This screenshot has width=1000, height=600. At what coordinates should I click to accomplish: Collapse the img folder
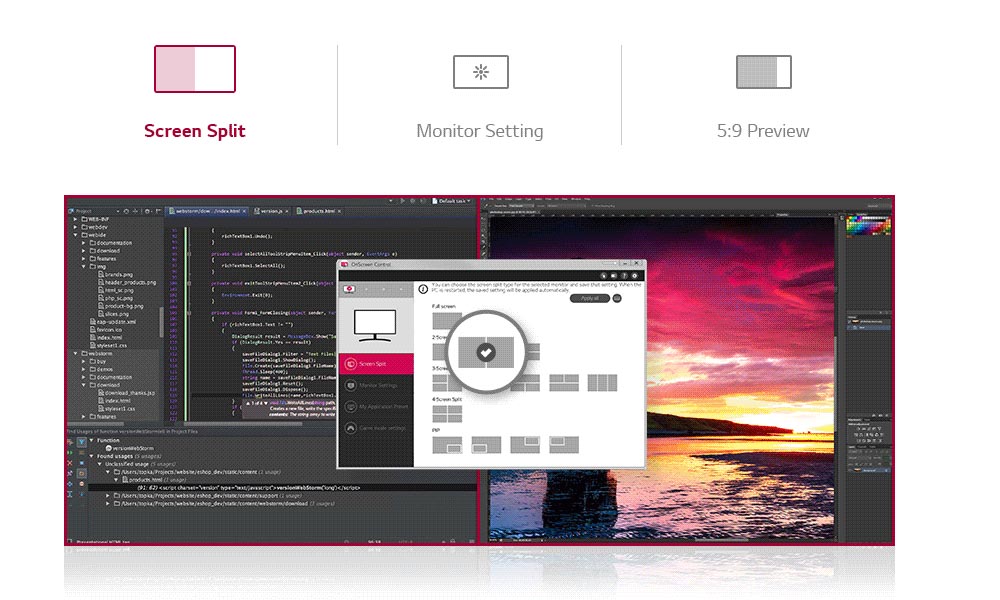tap(84, 267)
